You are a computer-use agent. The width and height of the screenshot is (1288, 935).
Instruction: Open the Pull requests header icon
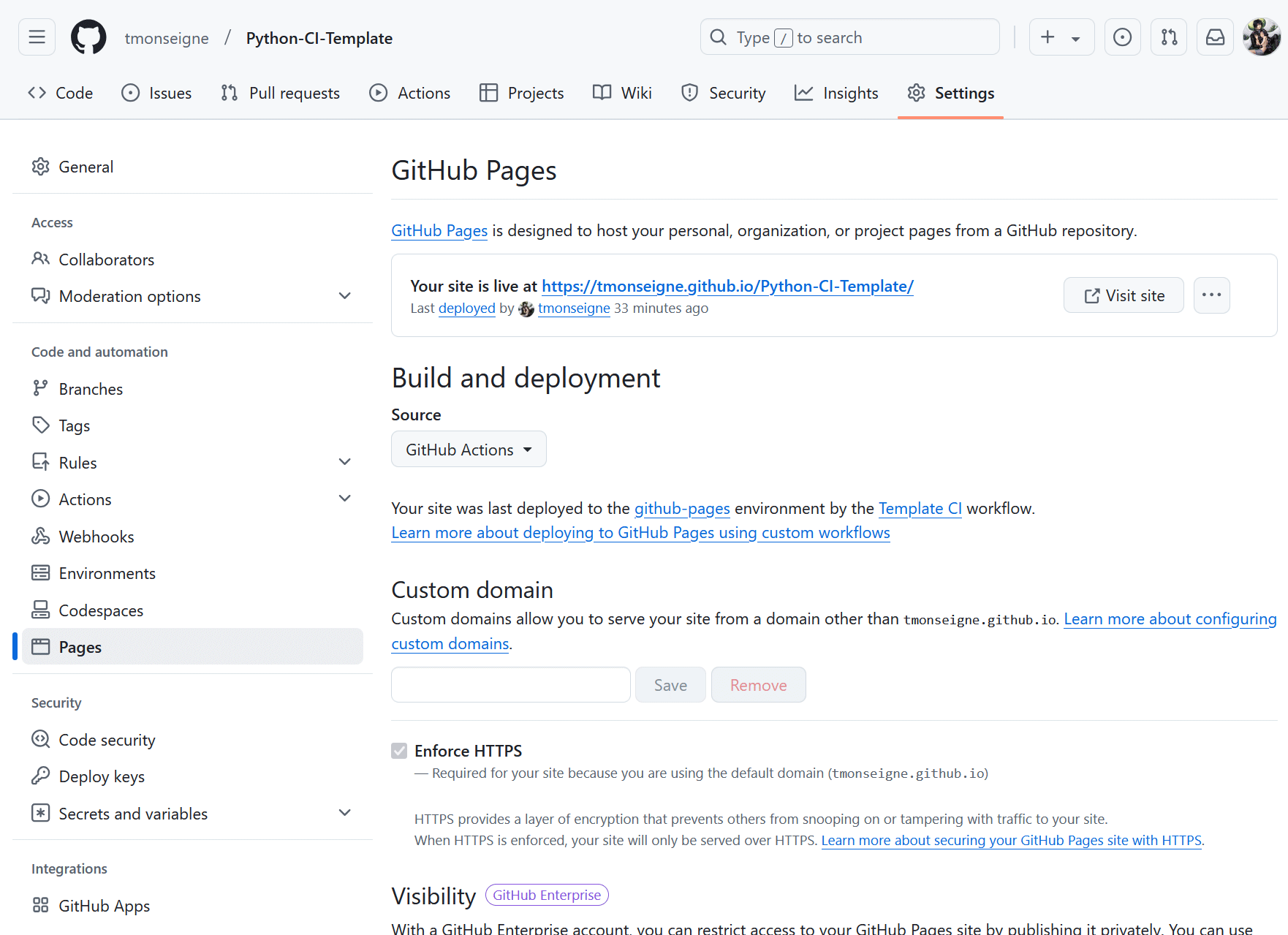point(1169,37)
